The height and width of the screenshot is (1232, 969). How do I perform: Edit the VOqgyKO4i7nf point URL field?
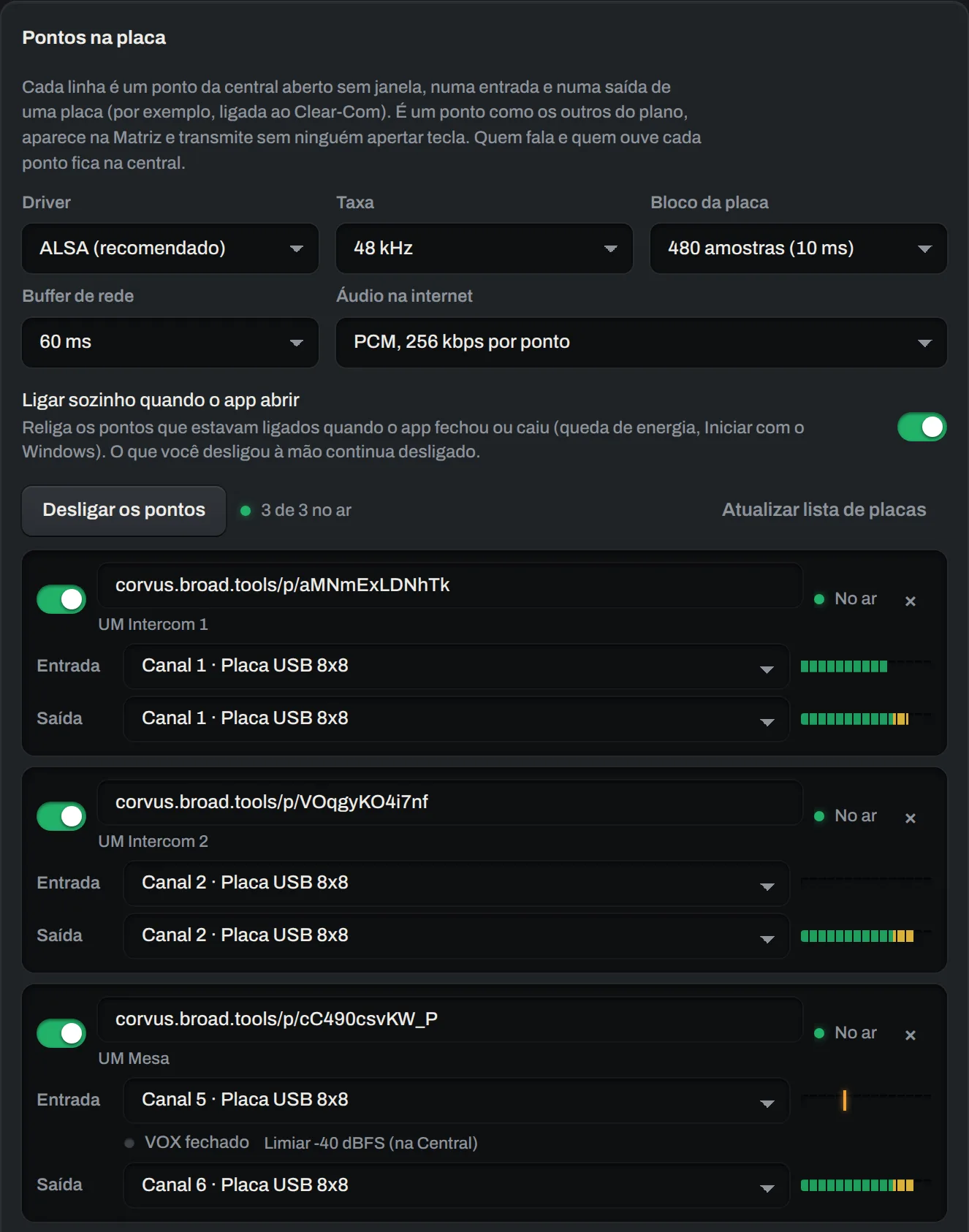click(x=450, y=802)
